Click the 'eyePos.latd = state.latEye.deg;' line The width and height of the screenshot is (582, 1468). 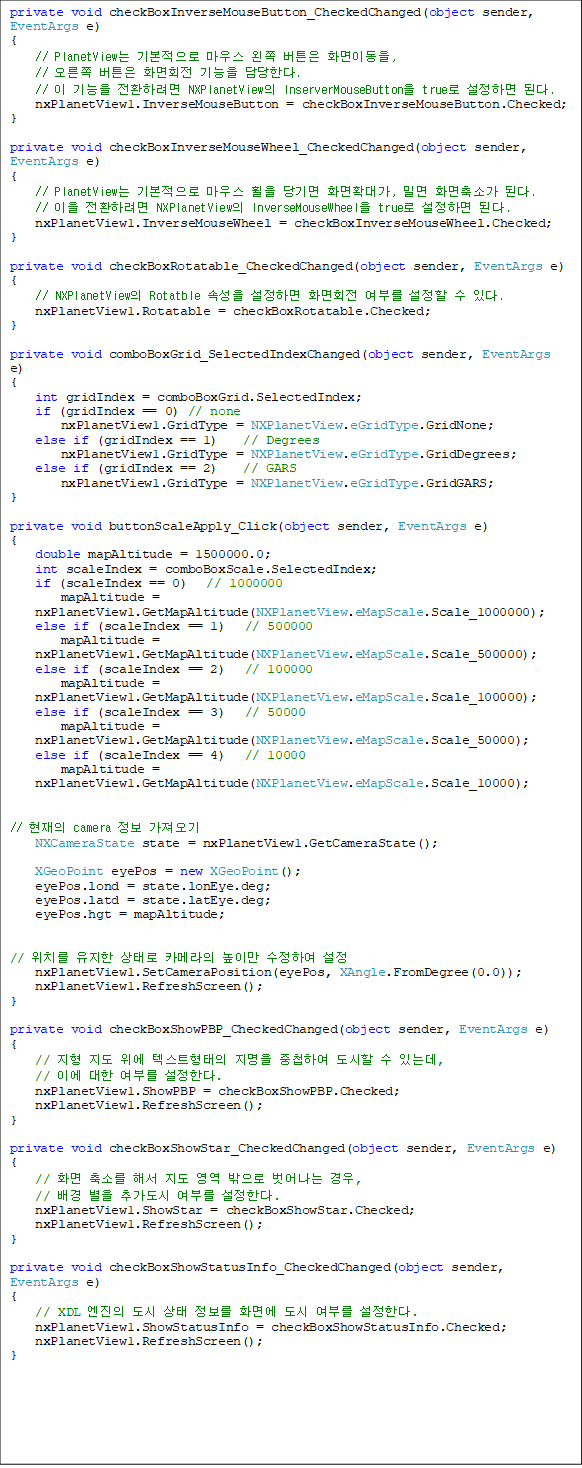pyautogui.click(x=153, y=900)
